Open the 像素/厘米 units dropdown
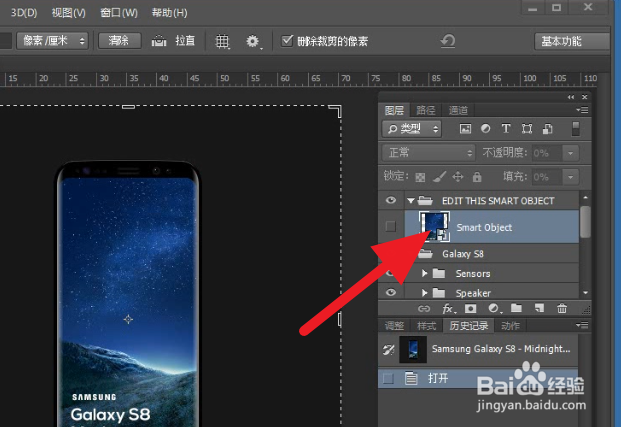The width and height of the screenshot is (621, 427). [52, 40]
